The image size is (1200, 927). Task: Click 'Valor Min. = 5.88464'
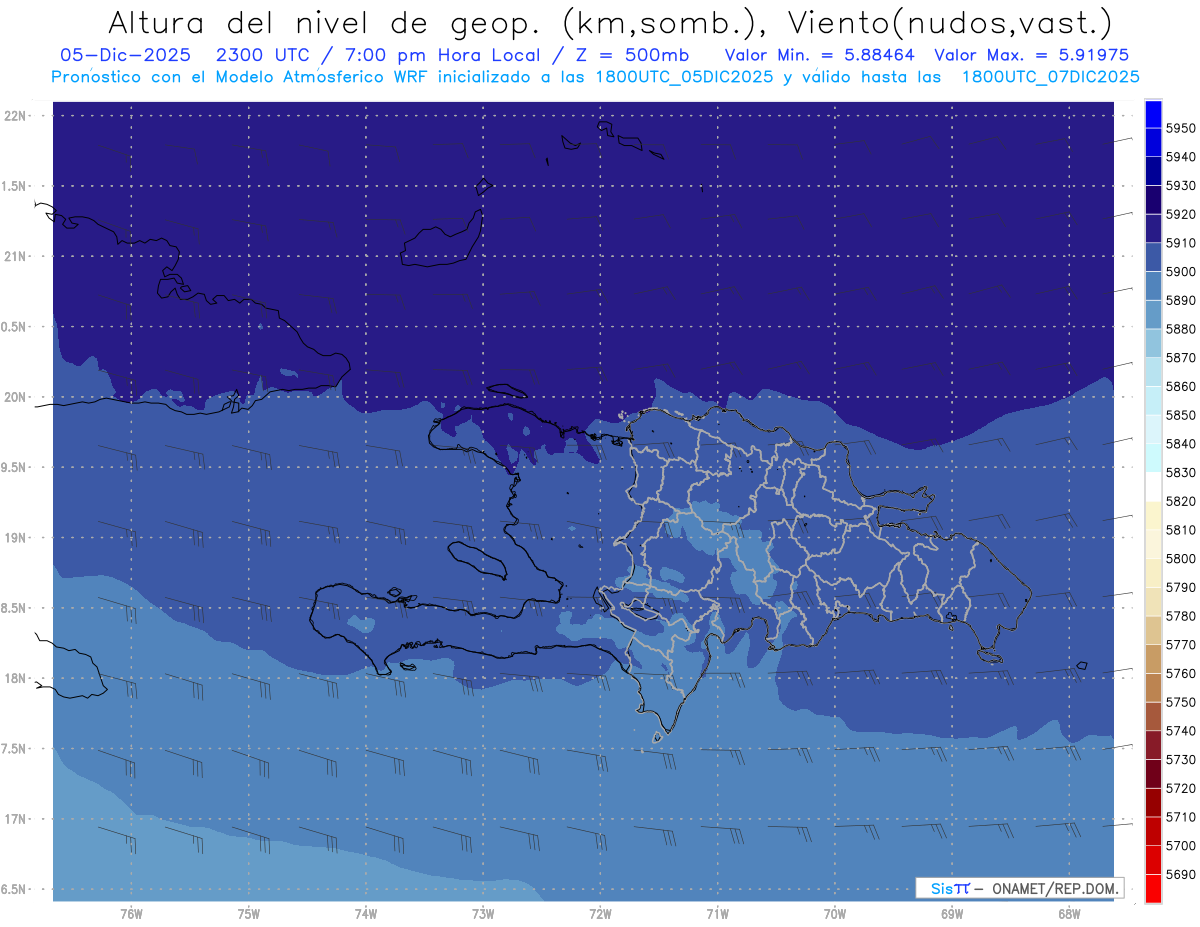point(819,55)
